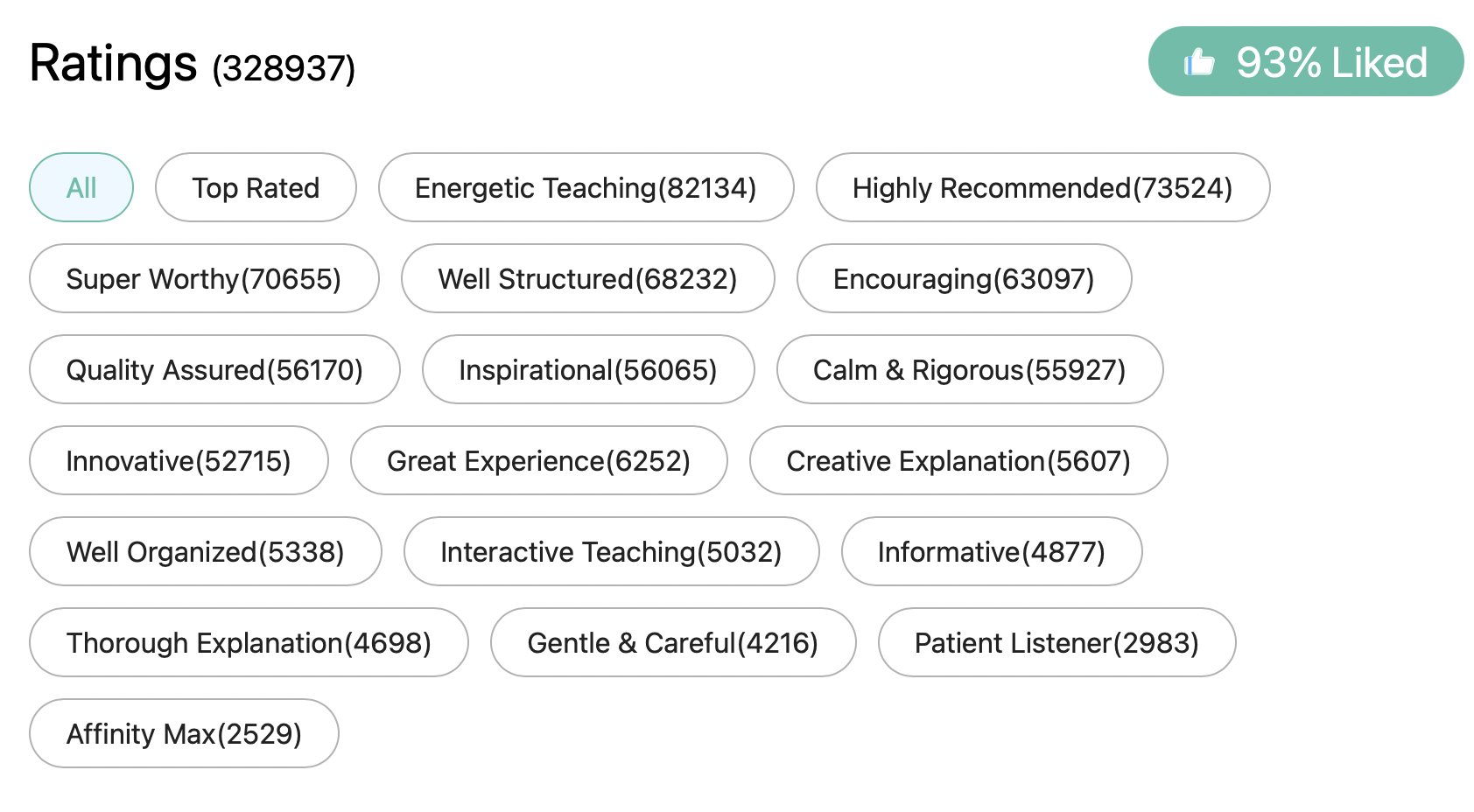Select the Encouraging filter pill

point(963,278)
